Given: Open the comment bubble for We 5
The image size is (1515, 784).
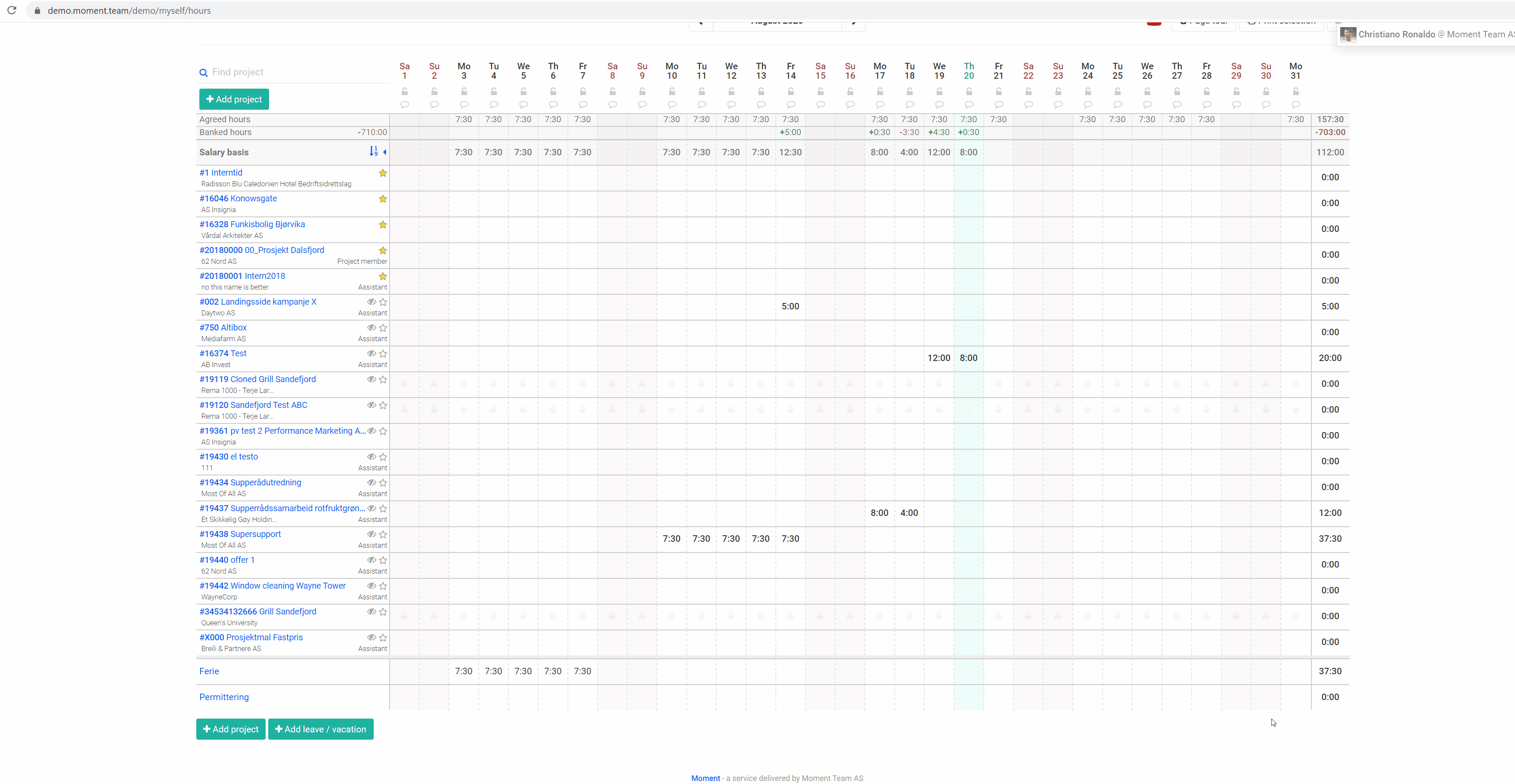Looking at the screenshot, I should (524, 105).
